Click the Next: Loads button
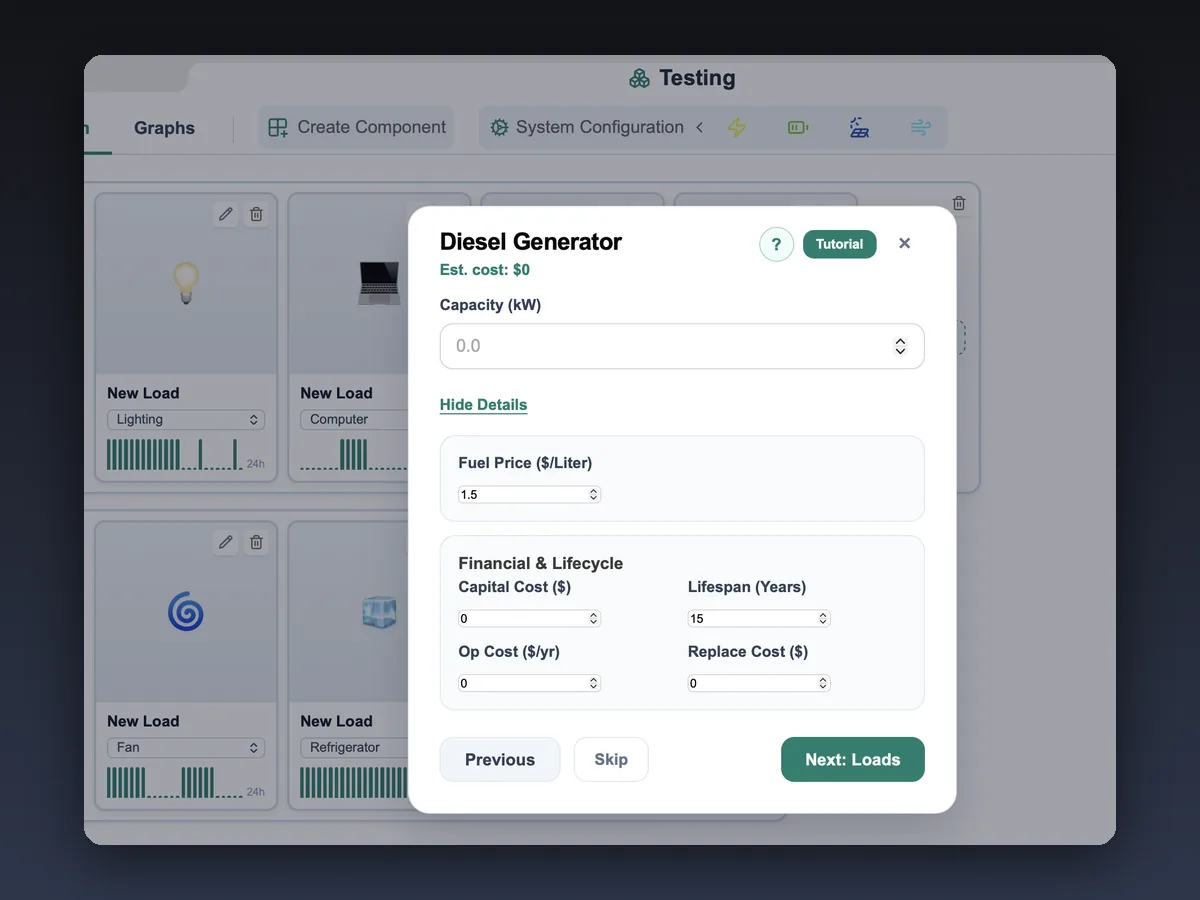This screenshot has height=900, width=1200. point(853,760)
